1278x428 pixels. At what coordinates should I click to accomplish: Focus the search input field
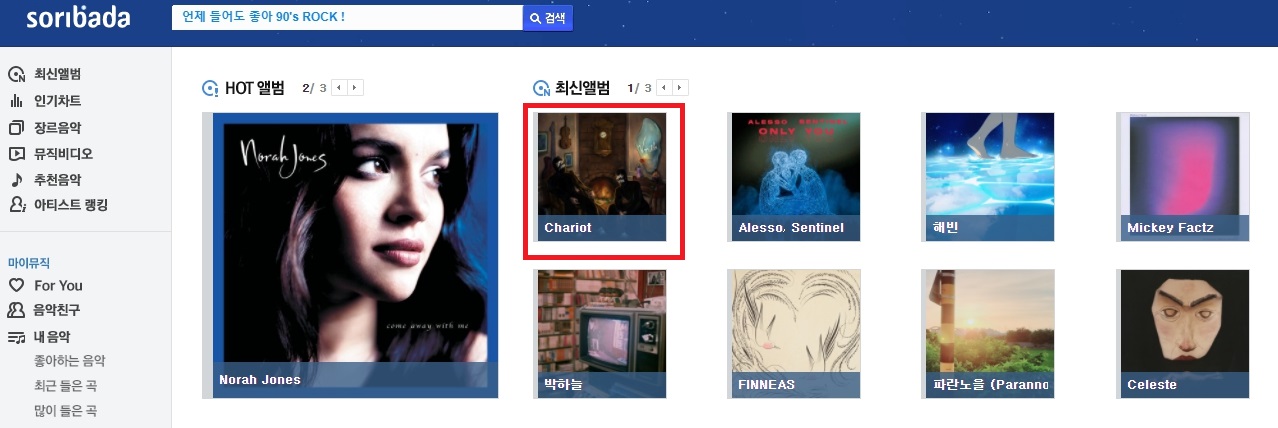pos(347,18)
